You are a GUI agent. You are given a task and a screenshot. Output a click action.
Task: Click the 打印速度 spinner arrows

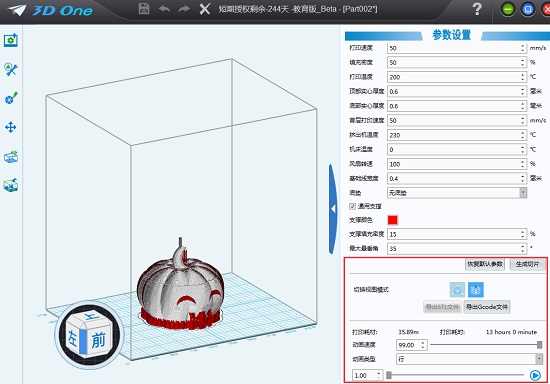pos(523,48)
